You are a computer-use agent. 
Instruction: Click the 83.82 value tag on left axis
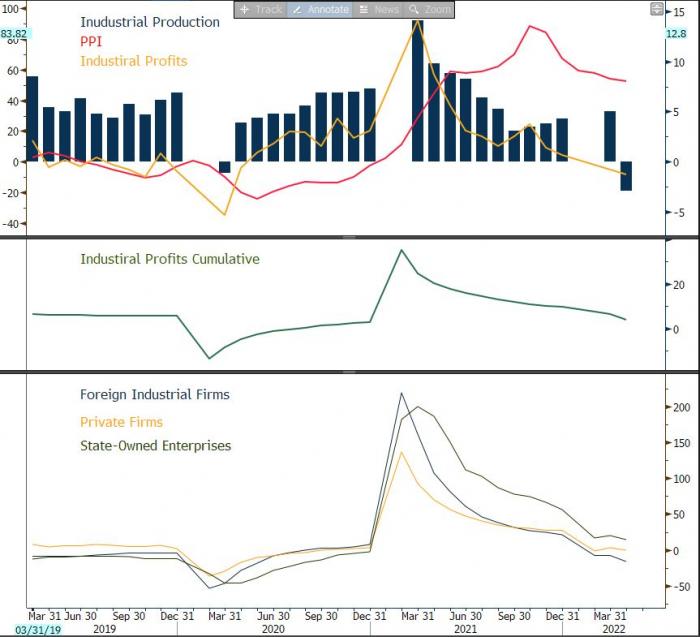tap(13, 34)
